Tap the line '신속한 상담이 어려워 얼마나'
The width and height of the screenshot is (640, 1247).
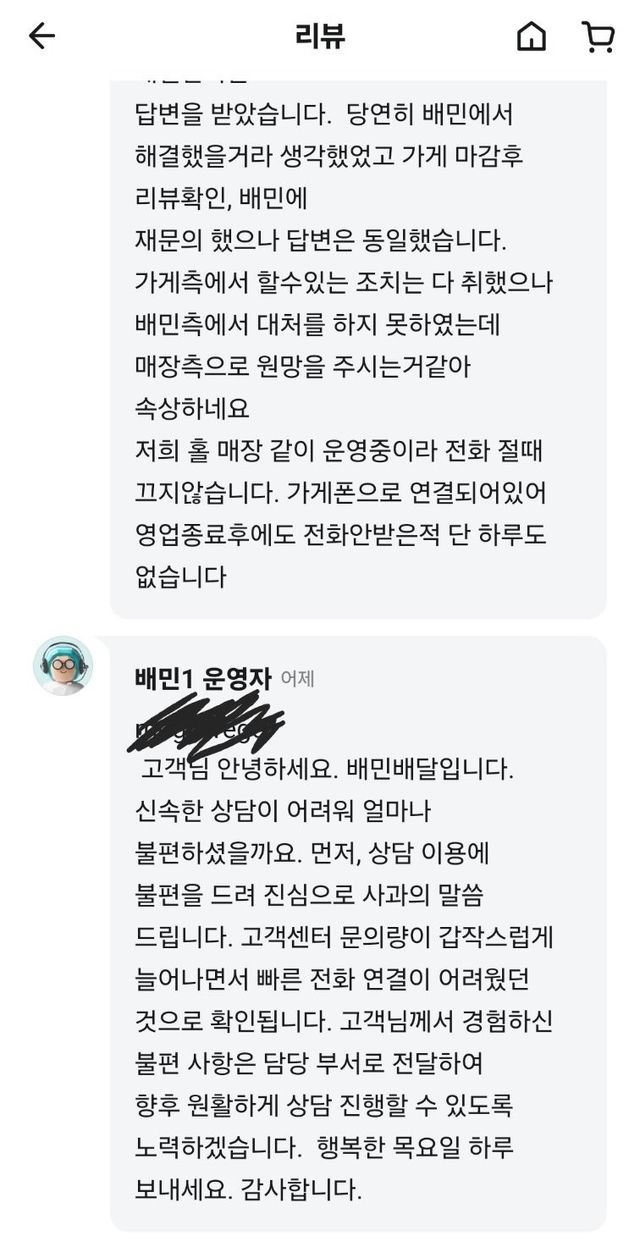click(x=282, y=812)
